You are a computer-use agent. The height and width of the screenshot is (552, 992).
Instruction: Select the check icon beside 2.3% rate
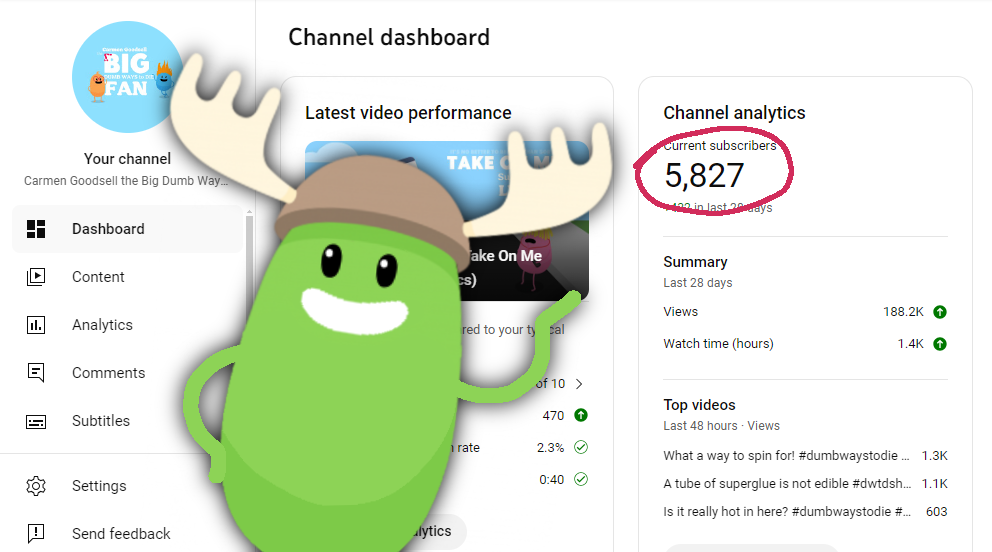pyautogui.click(x=581, y=448)
